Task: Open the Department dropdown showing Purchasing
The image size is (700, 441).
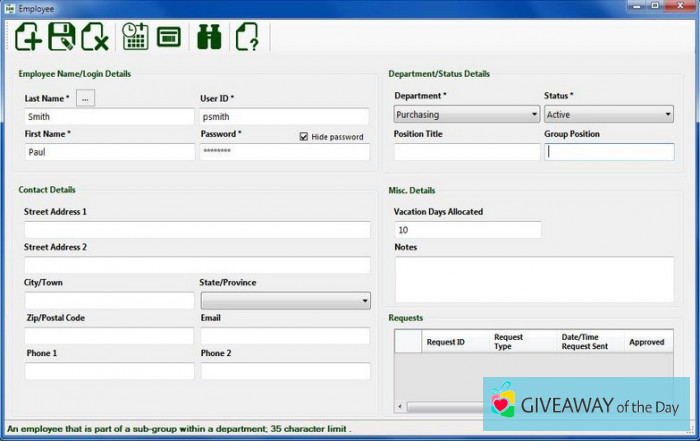Action: tap(466, 115)
